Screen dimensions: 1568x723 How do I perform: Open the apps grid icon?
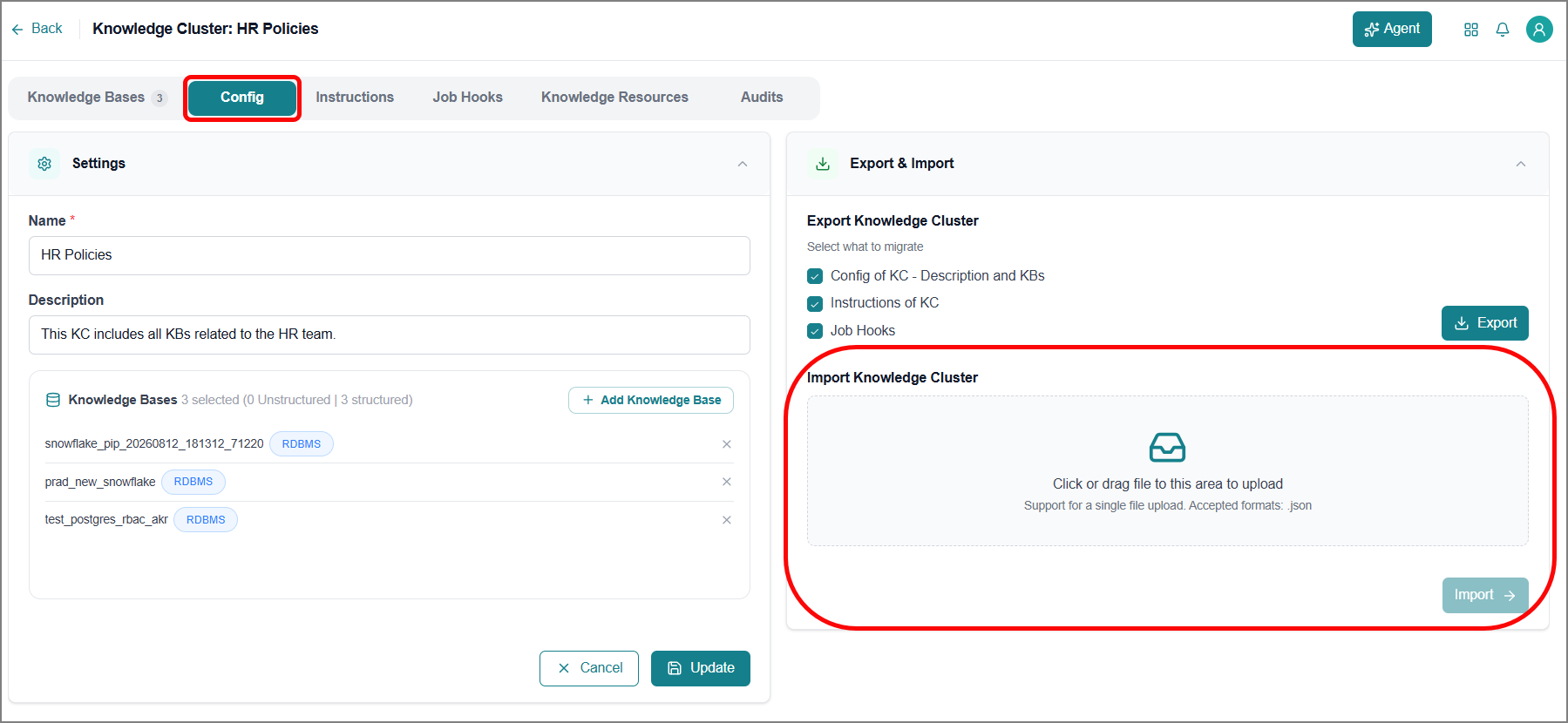(1471, 30)
